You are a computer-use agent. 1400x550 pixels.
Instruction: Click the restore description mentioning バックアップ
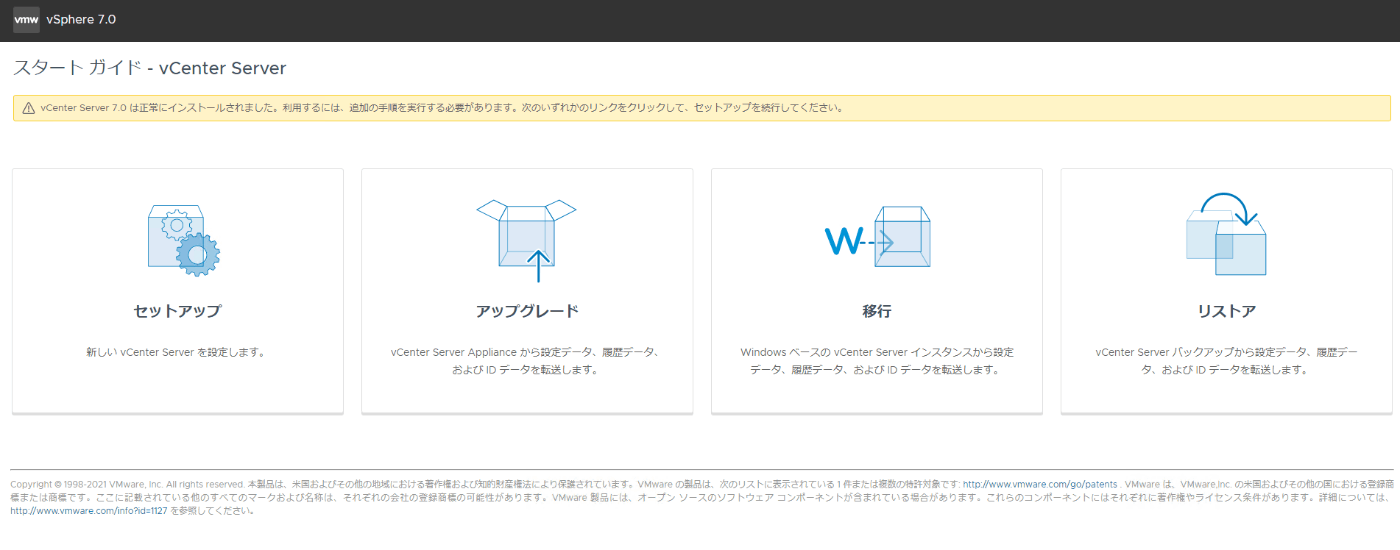coord(1226,361)
